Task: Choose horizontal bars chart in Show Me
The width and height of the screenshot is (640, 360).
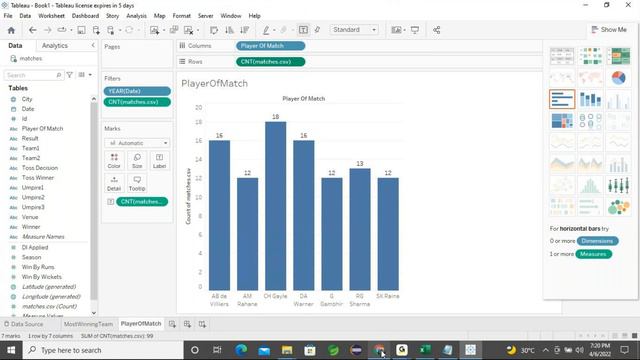Action: 562,99
